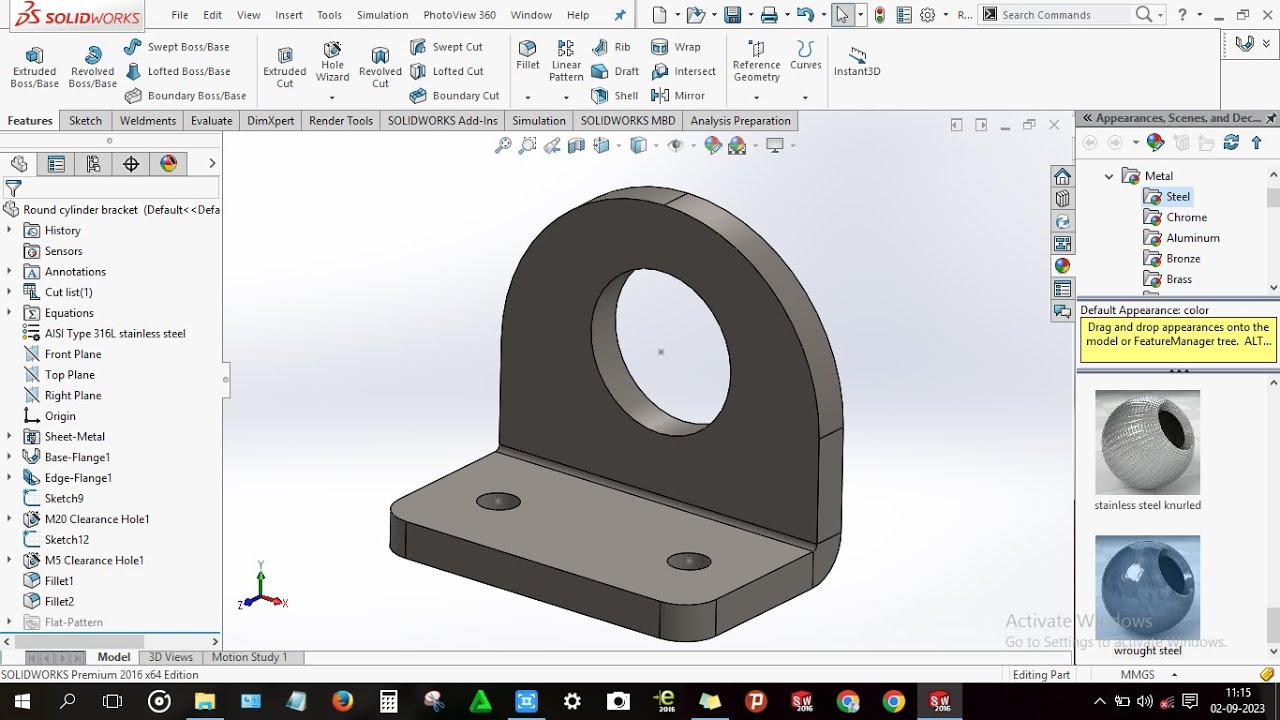Open the Tools menu
The width and height of the screenshot is (1280, 720).
click(x=329, y=15)
